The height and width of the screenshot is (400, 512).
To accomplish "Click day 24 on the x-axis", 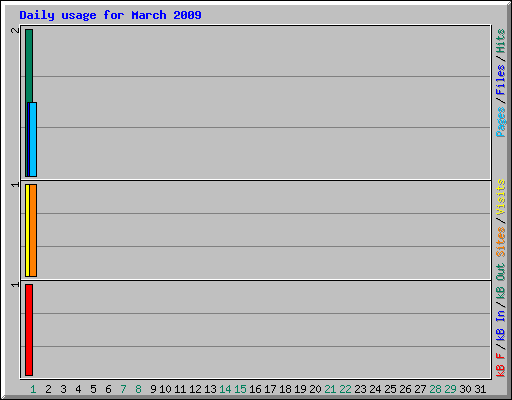I will point(375,389).
